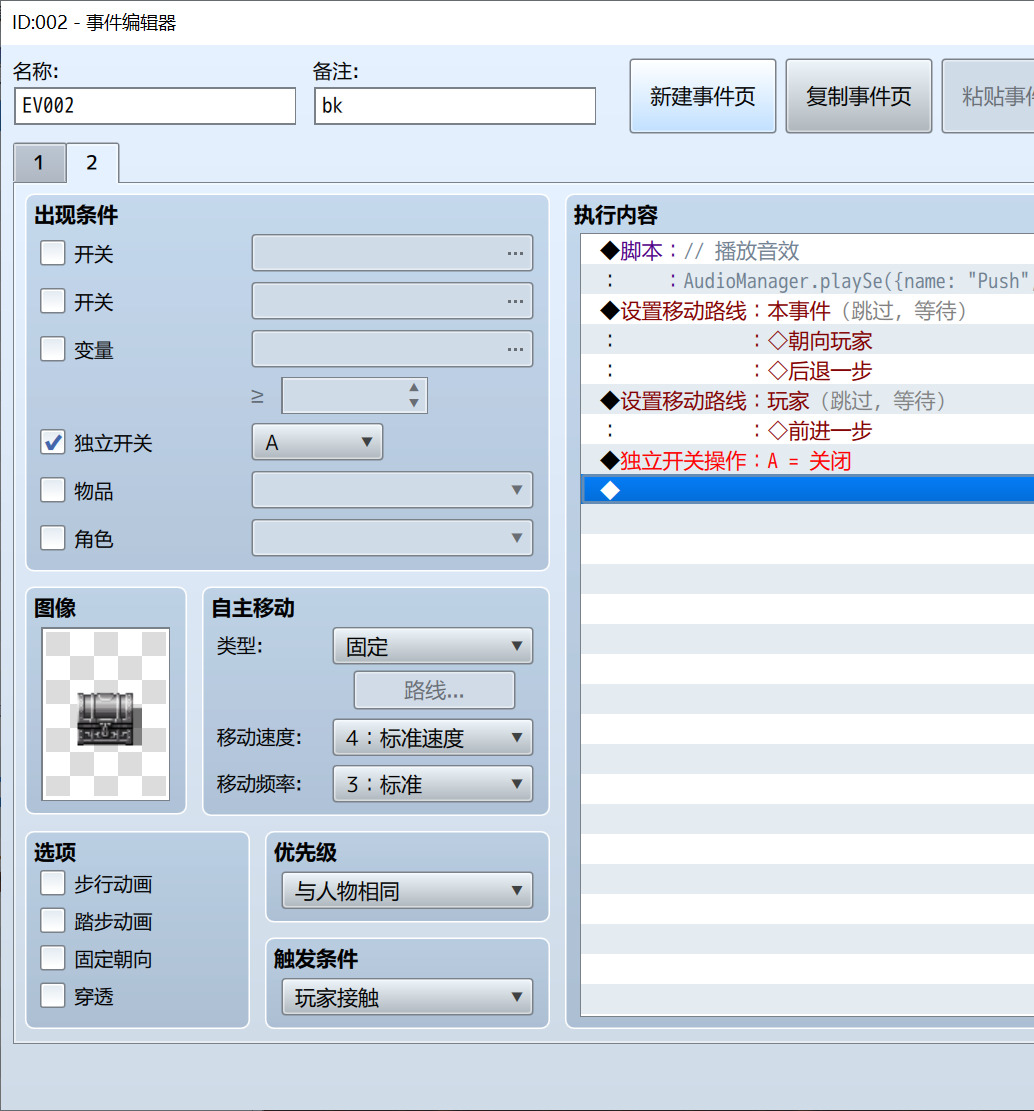Select 设置移动路线：本事件 command
This screenshot has height=1111, width=1034.
(x=807, y=311)
